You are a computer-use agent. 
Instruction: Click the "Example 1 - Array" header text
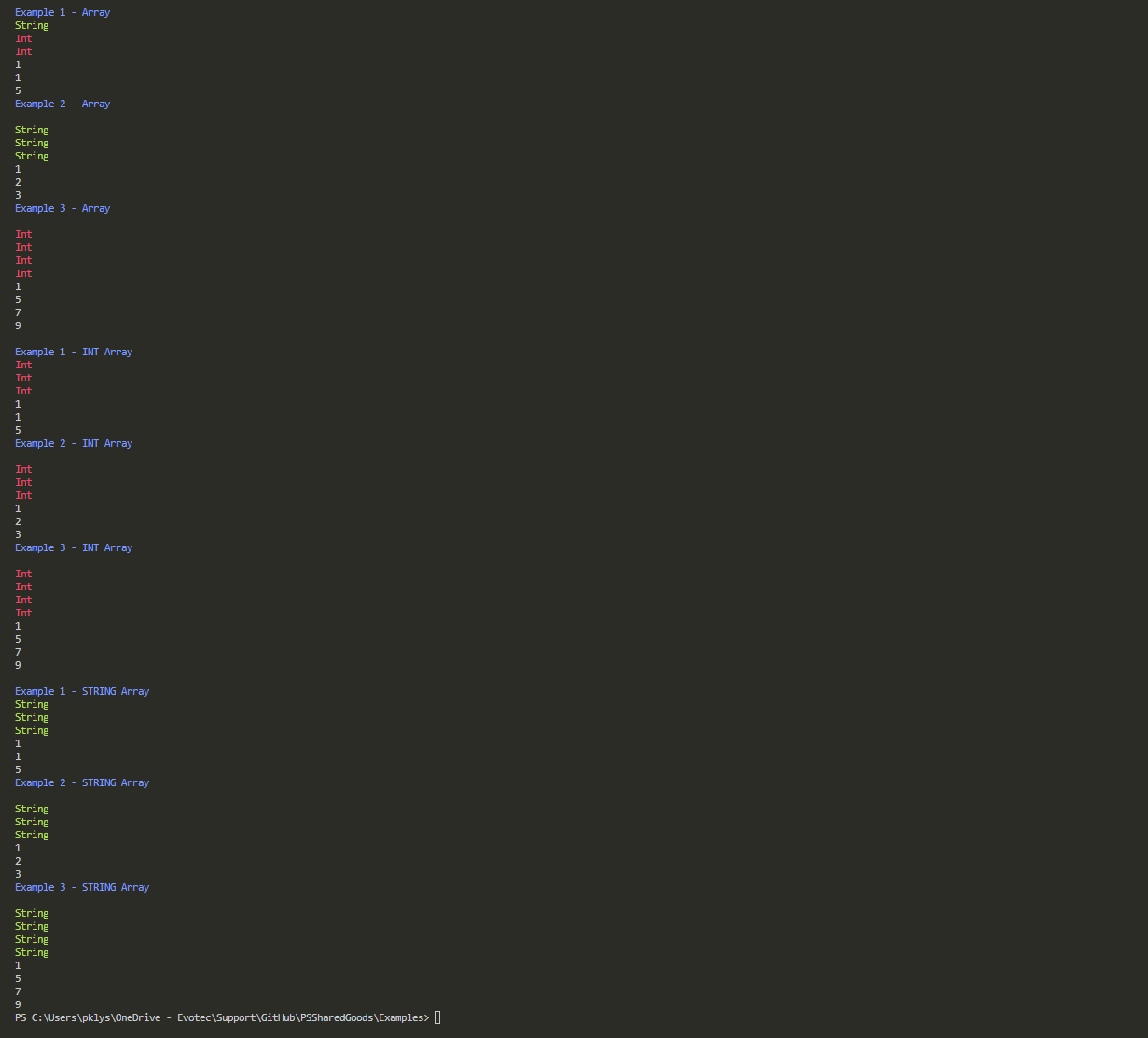(x=62, y=11)
